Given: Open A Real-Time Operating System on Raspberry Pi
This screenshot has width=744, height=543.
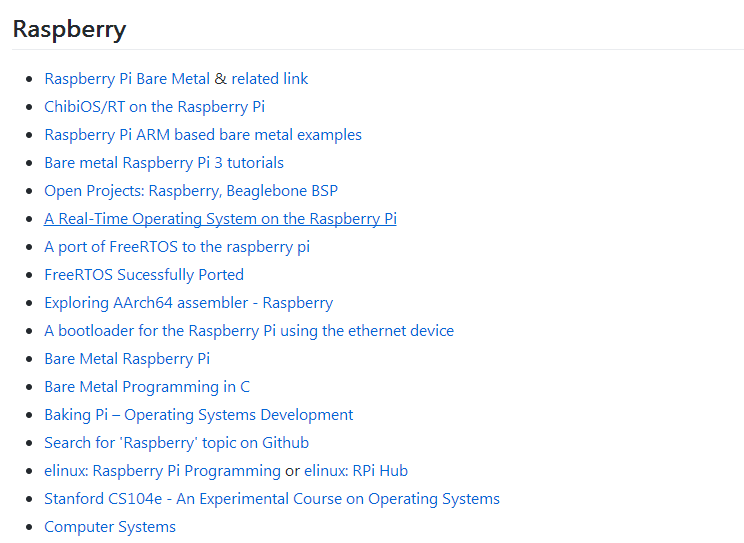Looking at the screenshot, I should [220, 219].
